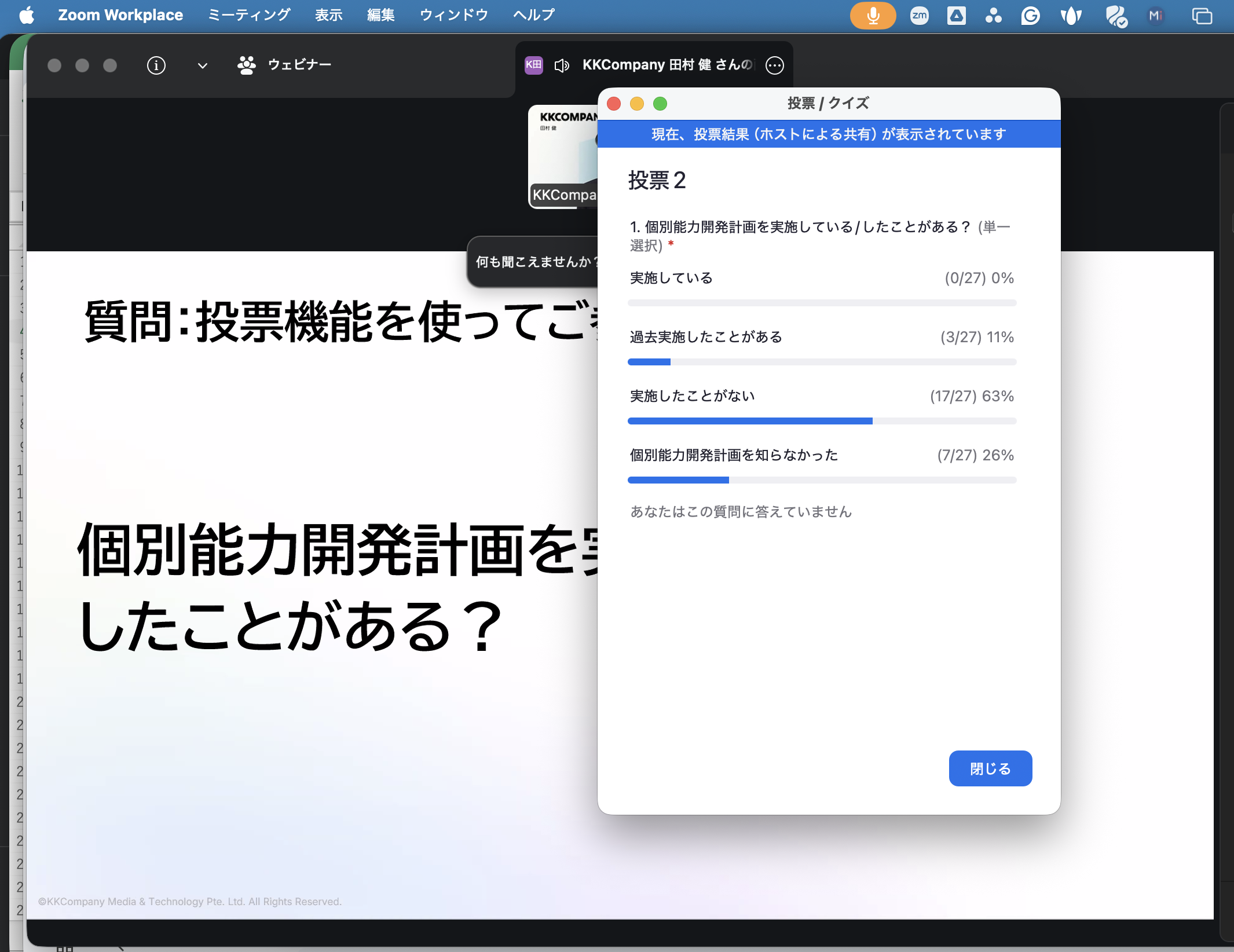
Task: Click the (17/27) 63% result value
Action: click(972, 396)
